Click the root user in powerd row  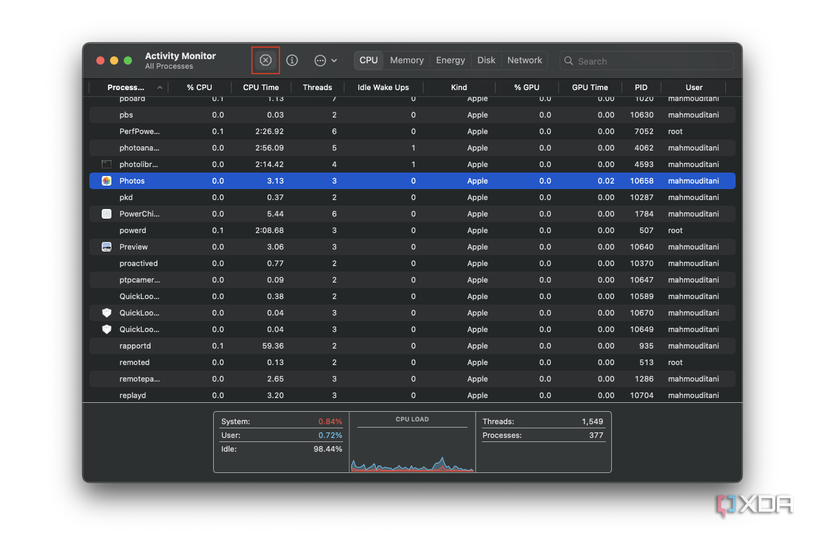675,231
